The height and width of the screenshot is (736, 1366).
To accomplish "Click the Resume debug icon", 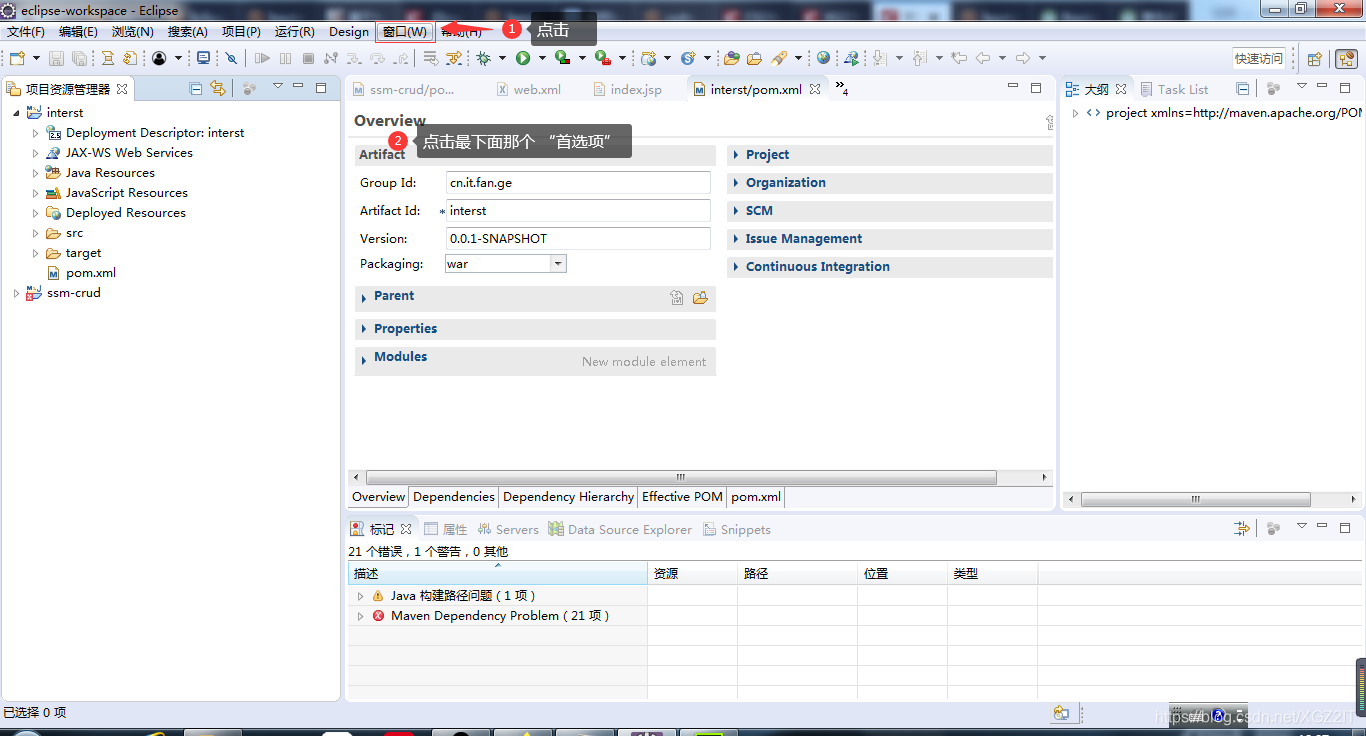I will [x=262, y=59].
